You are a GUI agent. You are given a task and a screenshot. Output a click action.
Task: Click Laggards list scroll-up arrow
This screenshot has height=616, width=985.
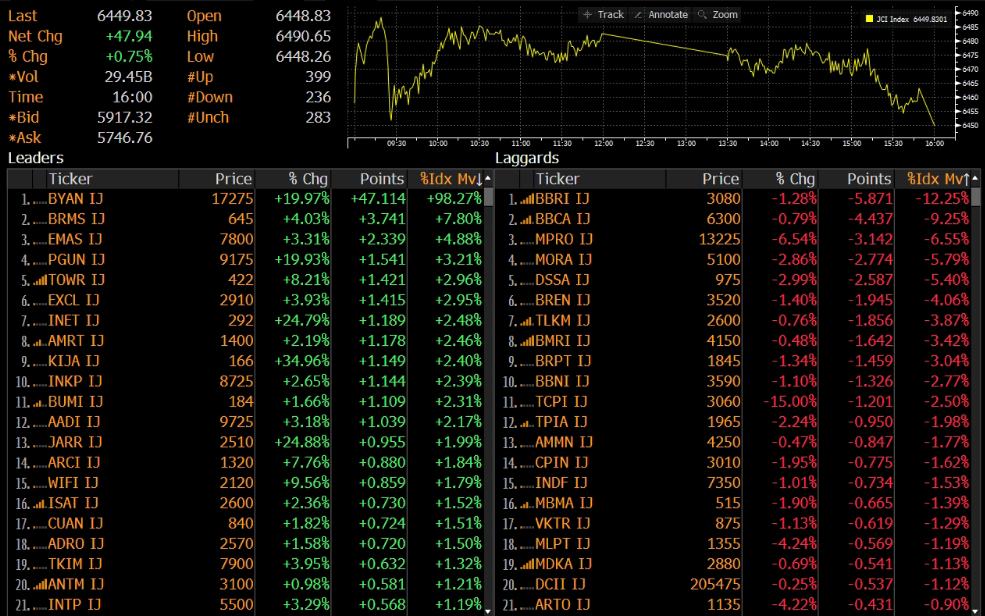click(x=975, y=179)
